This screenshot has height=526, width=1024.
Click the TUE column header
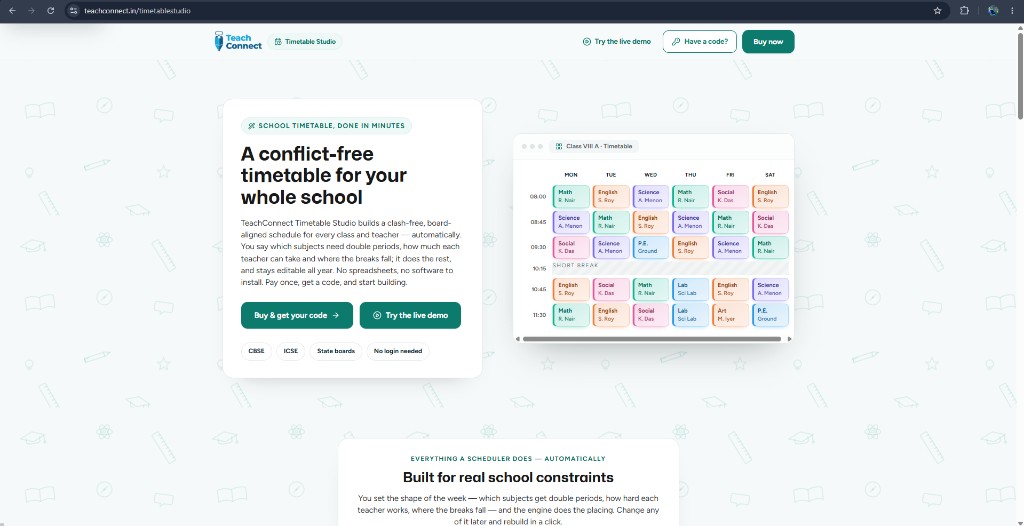(611, 175)
